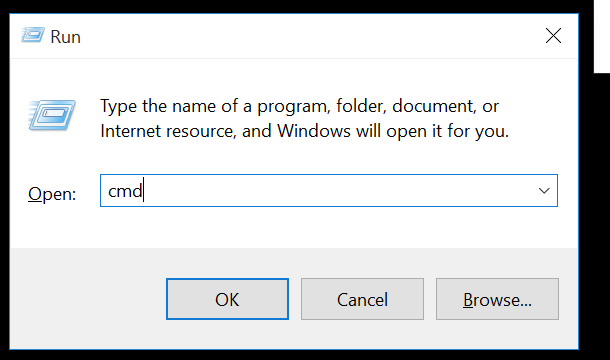Click on the "cmd" text in Open field
The image size is (610, 360).
[125, 191]
